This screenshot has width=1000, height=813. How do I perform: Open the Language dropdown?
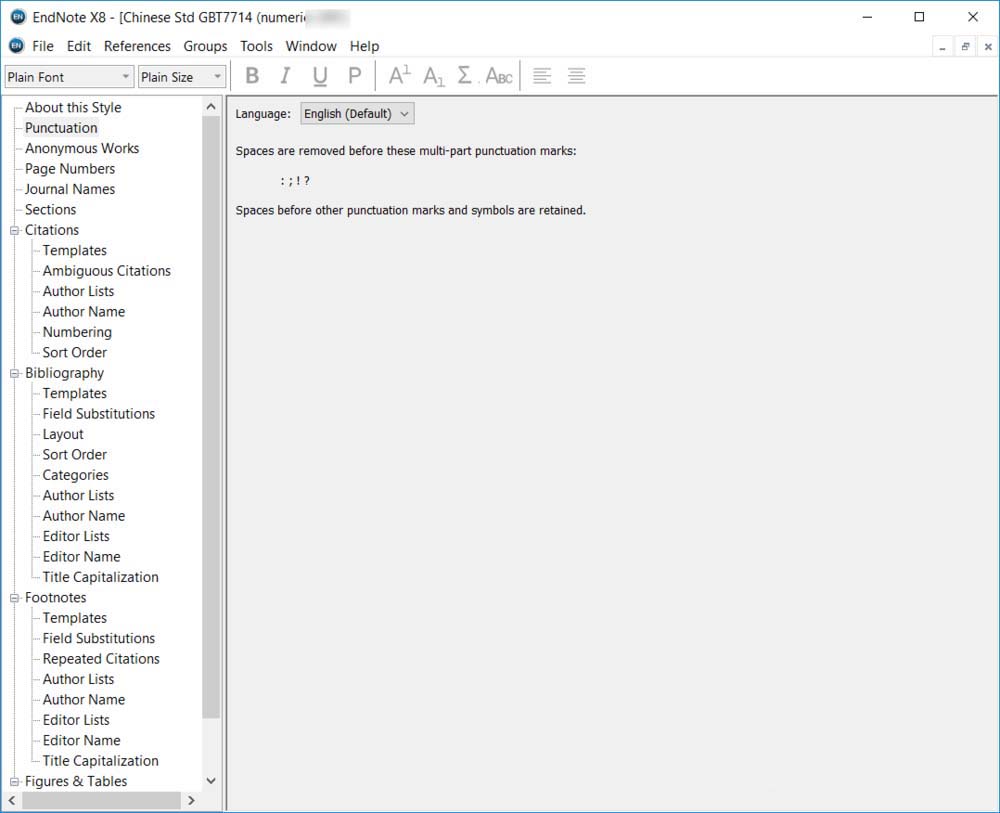click(x=357, y=114)
